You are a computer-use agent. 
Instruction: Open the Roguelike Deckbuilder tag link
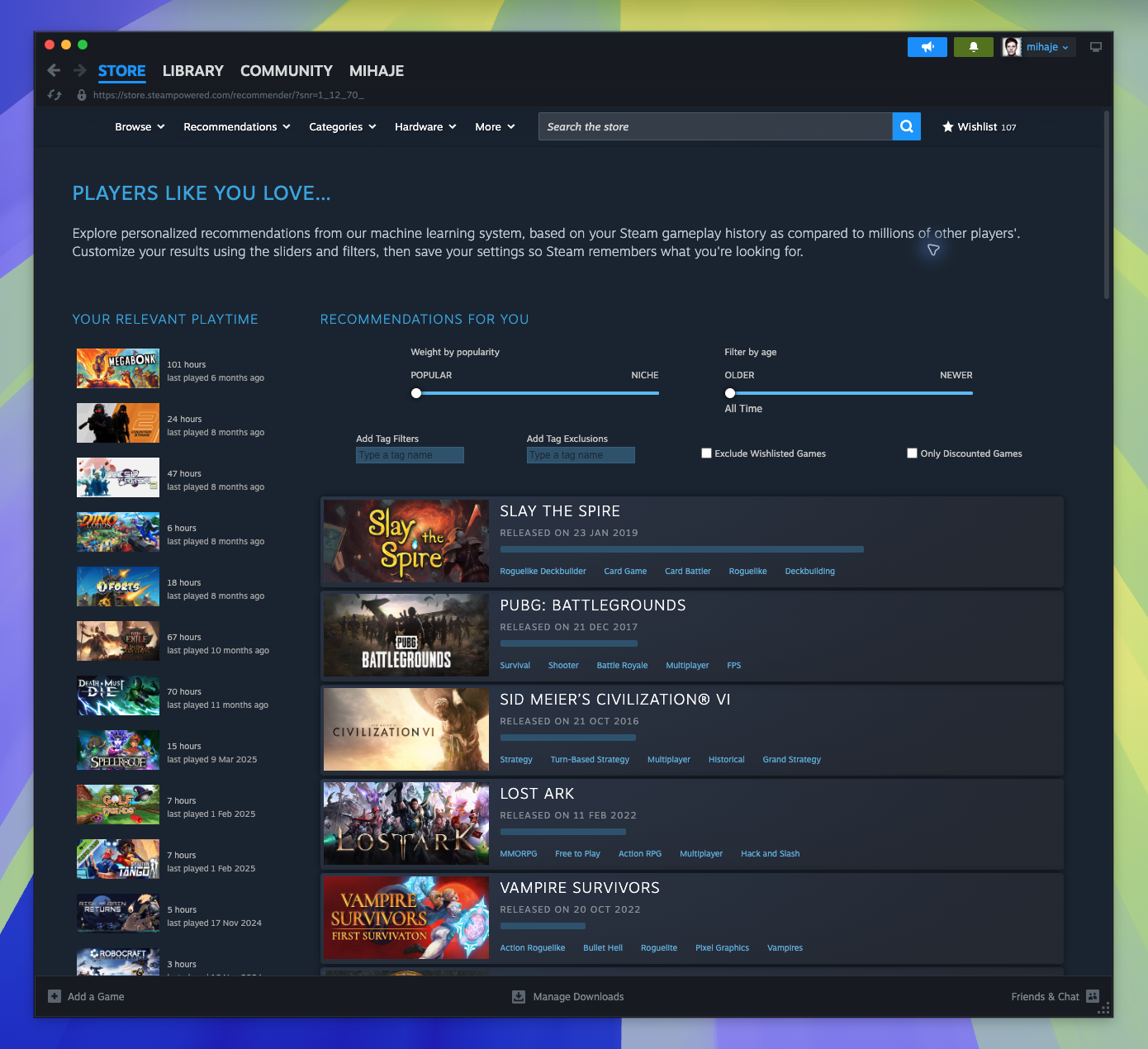(x=543, y=571)
